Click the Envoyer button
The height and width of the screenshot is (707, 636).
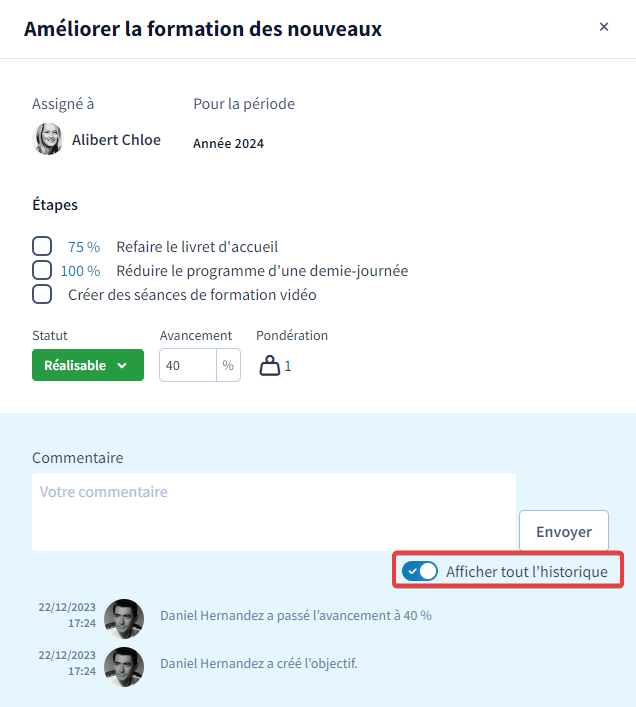[564, 531]
